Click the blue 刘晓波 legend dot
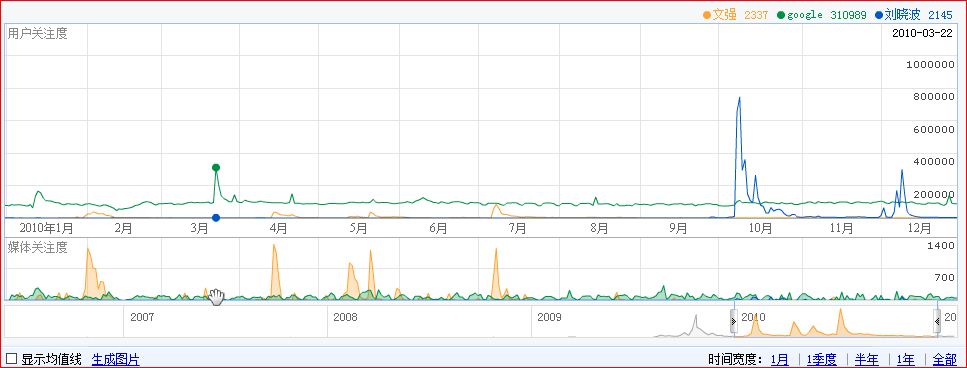The image size is (967, 368). coord(879,15)
